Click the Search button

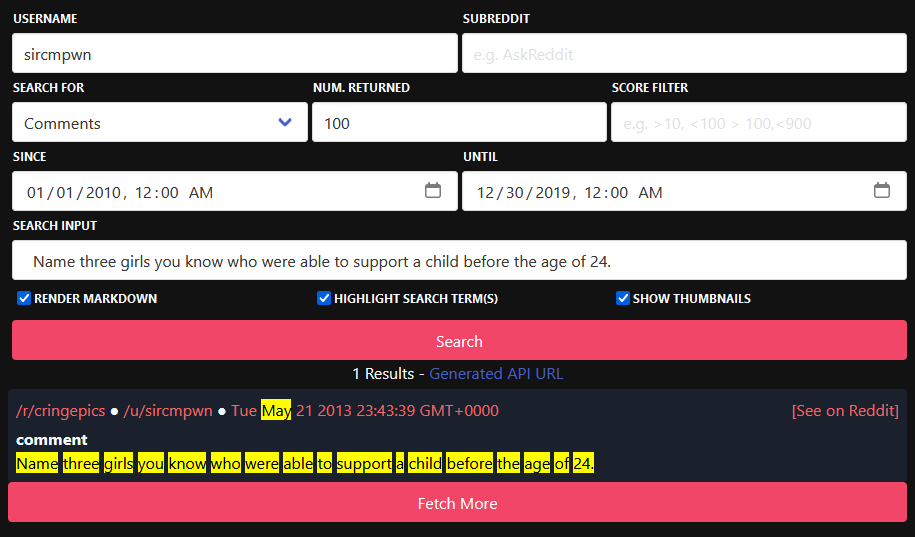(459, 340)
